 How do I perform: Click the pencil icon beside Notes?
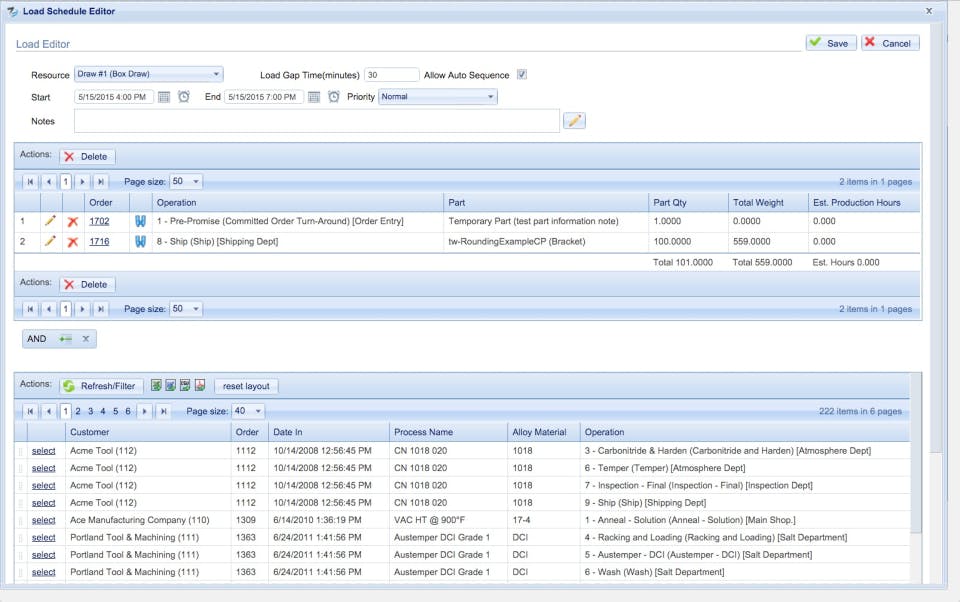(x=574, y=121)
